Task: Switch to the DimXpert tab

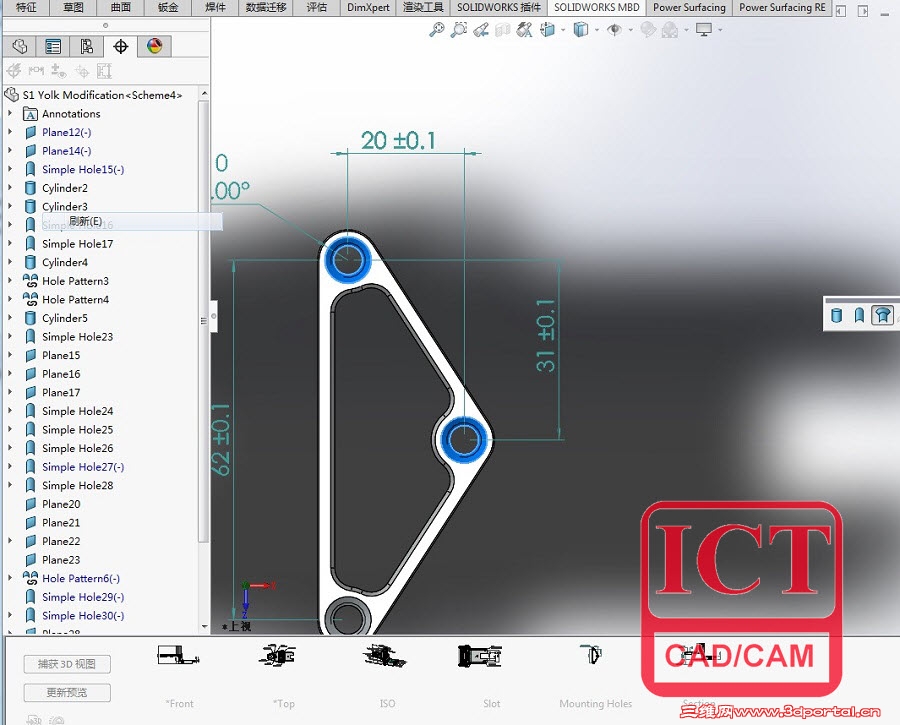Action: (x=368, y=7)
